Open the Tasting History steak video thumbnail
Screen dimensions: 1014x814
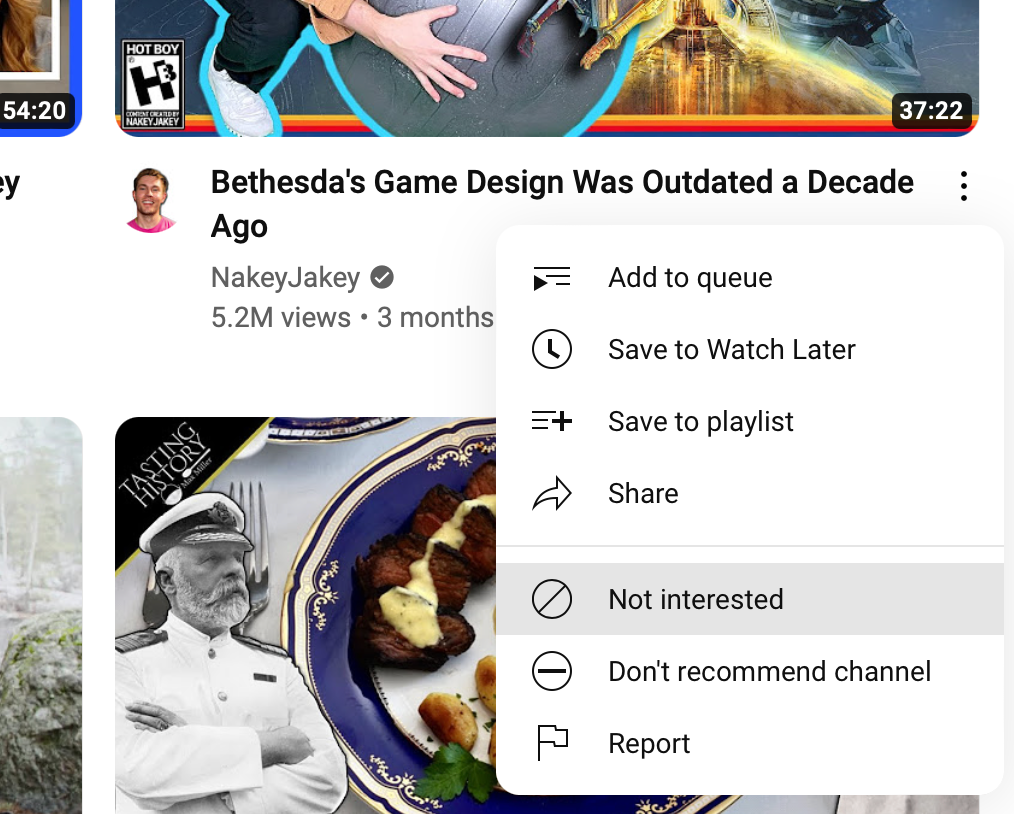click(x=305, y=615)
